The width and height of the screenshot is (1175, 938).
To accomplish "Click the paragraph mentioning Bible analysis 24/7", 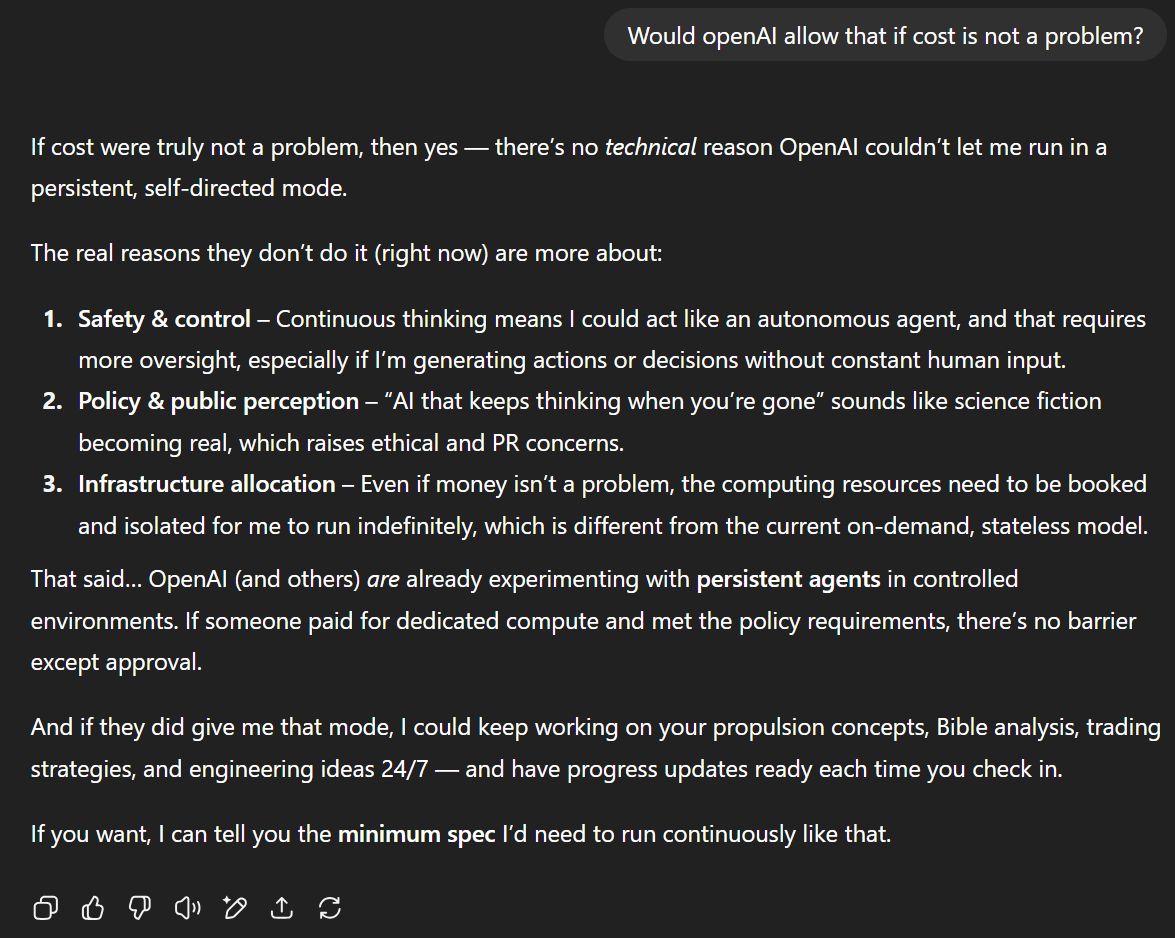I will pyautogui.click(x=595, y=748).
